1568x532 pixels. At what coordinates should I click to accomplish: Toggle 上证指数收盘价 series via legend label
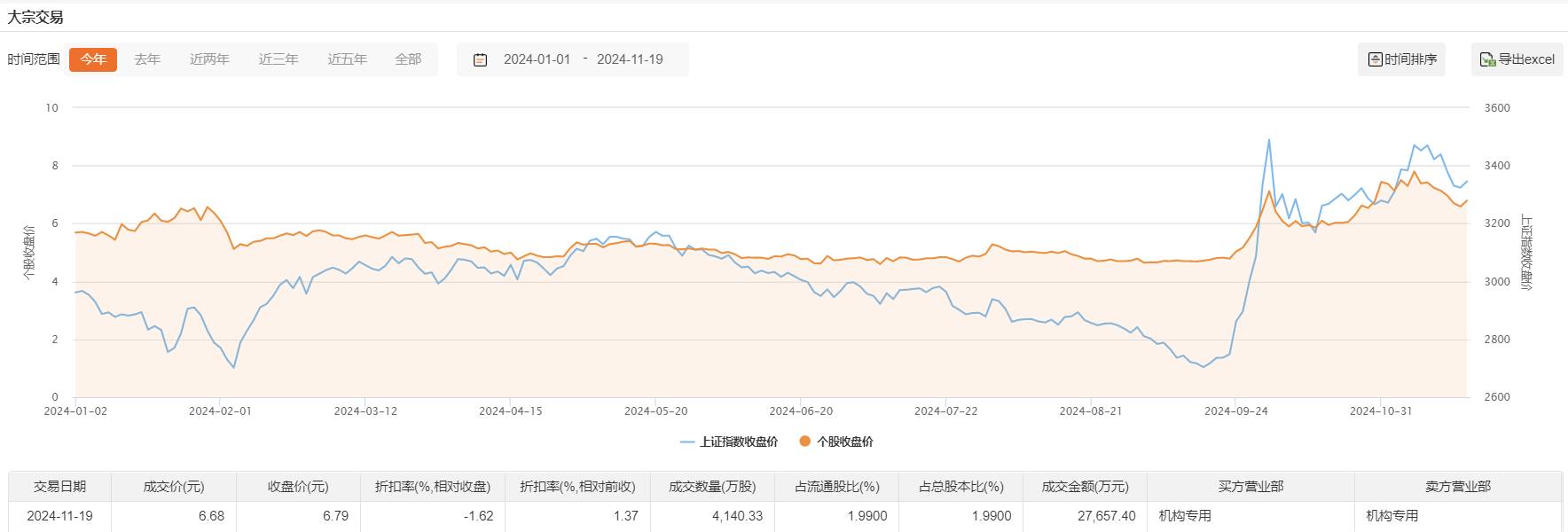coord(739,442)
